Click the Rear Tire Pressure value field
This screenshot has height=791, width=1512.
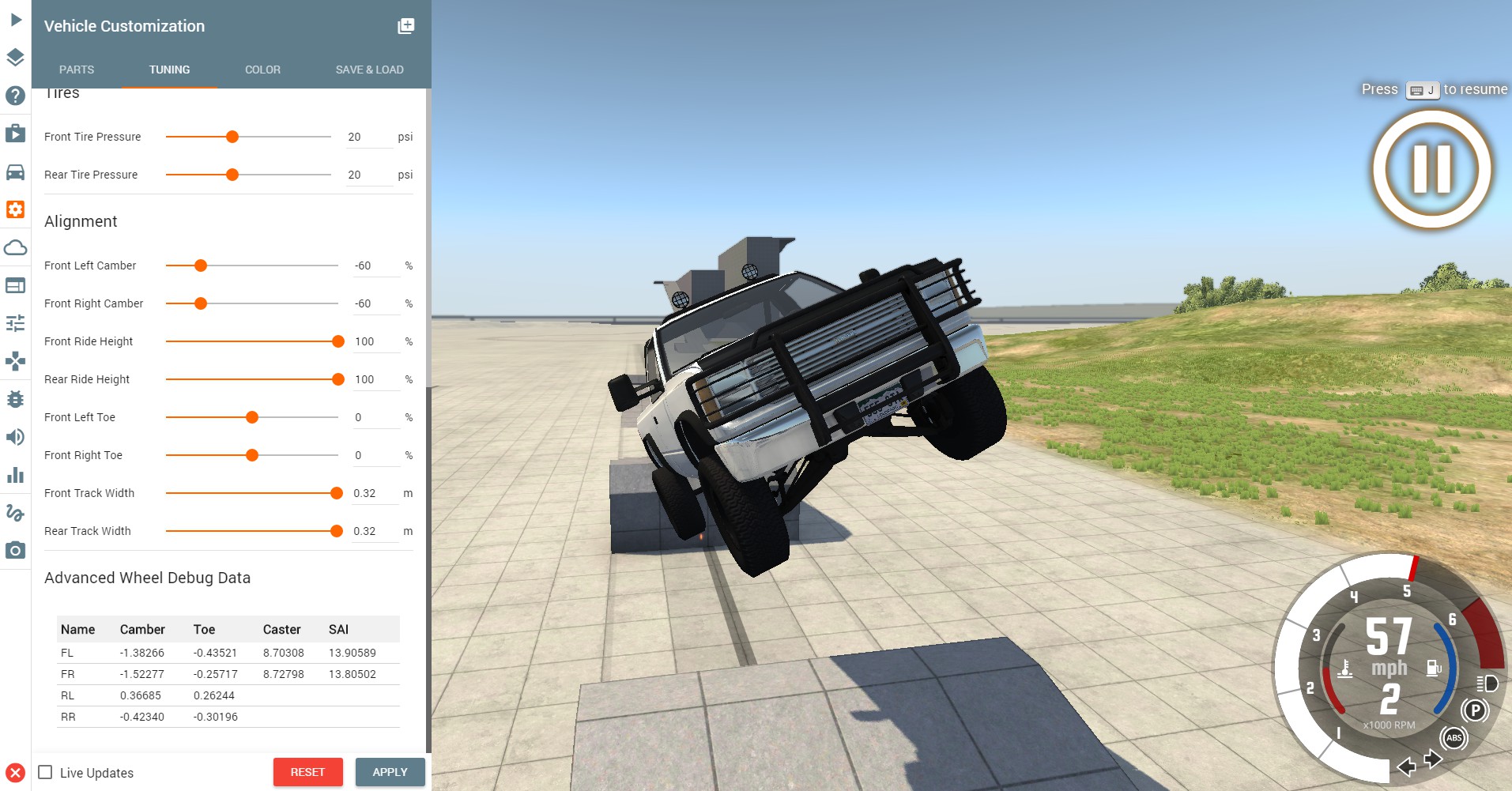(x=369, y=175)
